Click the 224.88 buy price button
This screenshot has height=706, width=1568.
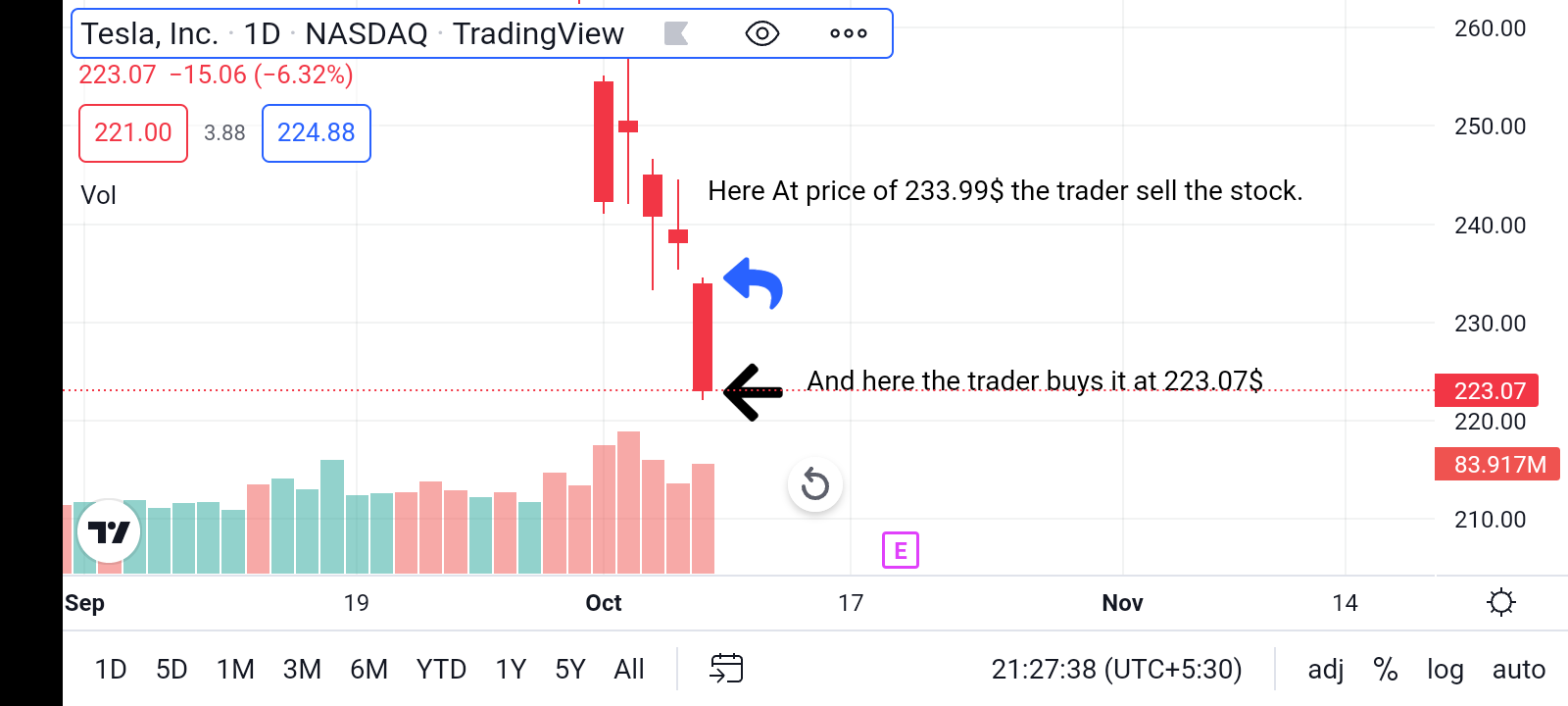coord(317,133)
